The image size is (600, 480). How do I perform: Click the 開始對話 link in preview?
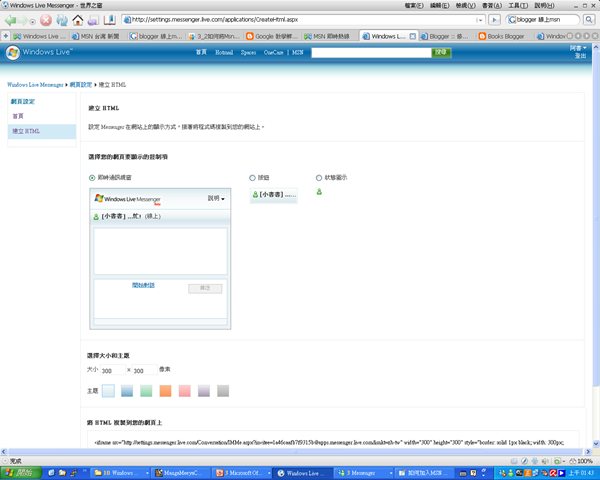click(x=143, y=285)
